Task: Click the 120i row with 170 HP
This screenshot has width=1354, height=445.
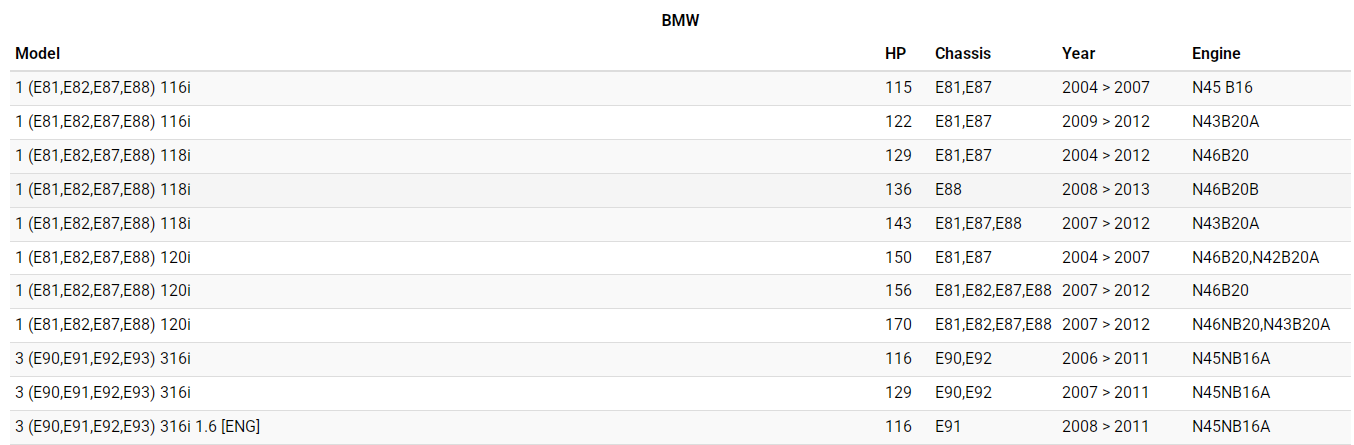Action: point(103,325)
